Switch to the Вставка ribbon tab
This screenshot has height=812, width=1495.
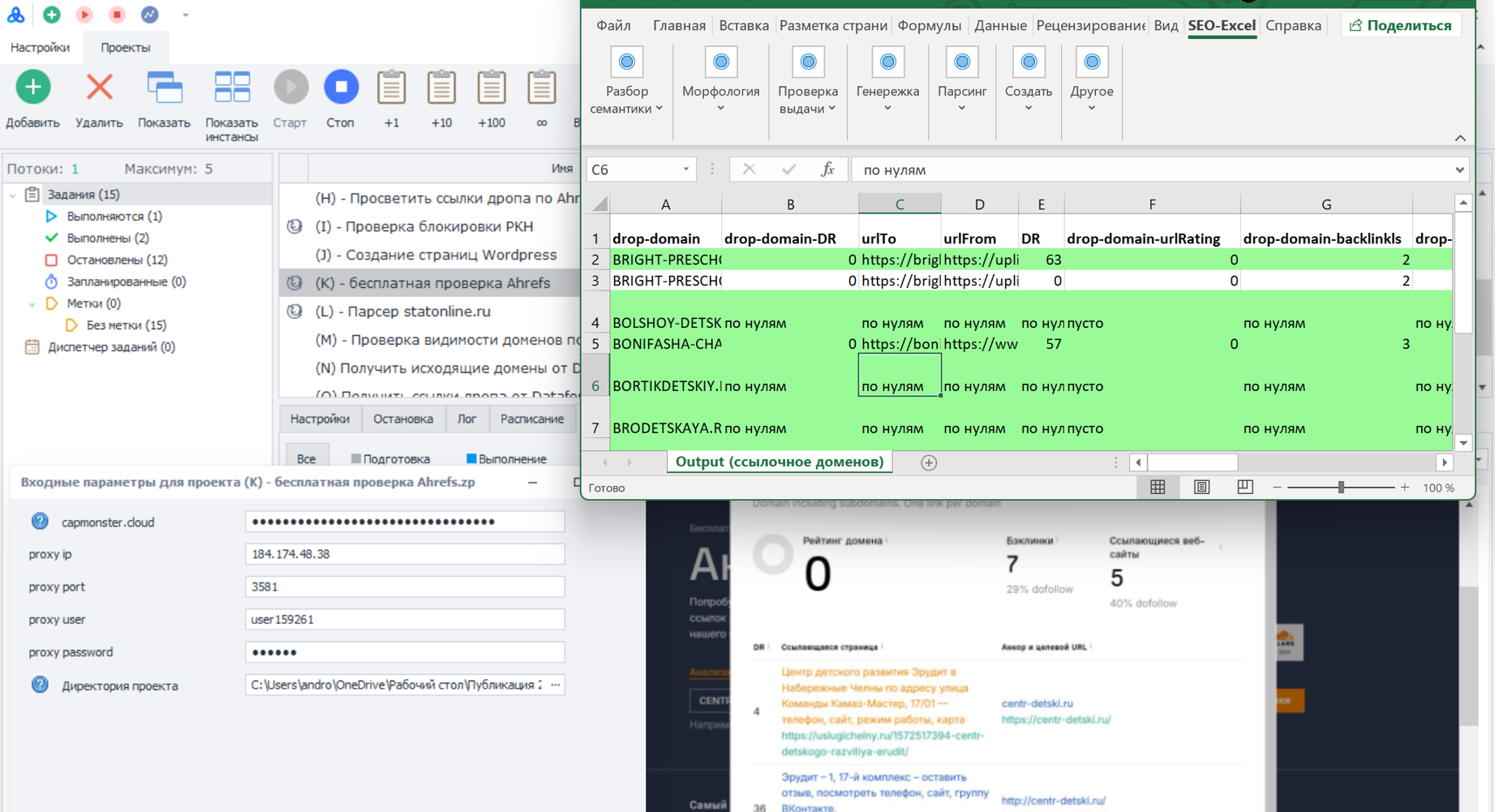744,25
